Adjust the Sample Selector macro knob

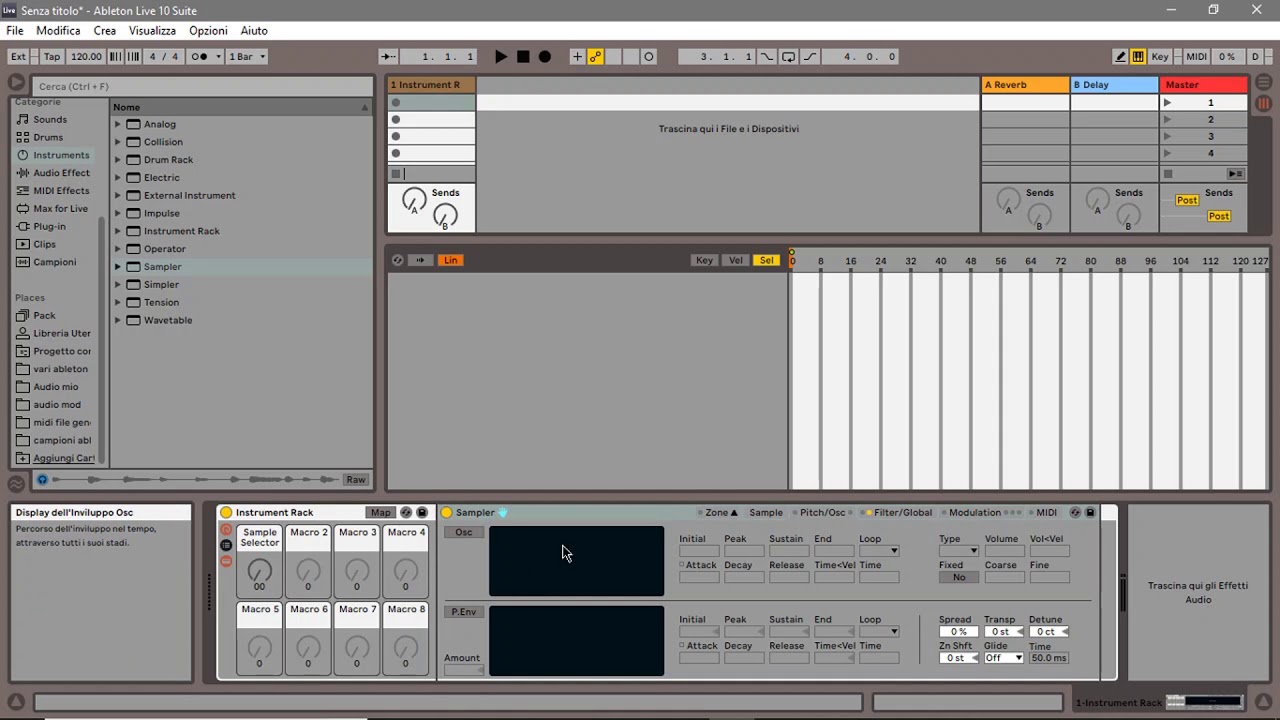(x=259, y=570)
